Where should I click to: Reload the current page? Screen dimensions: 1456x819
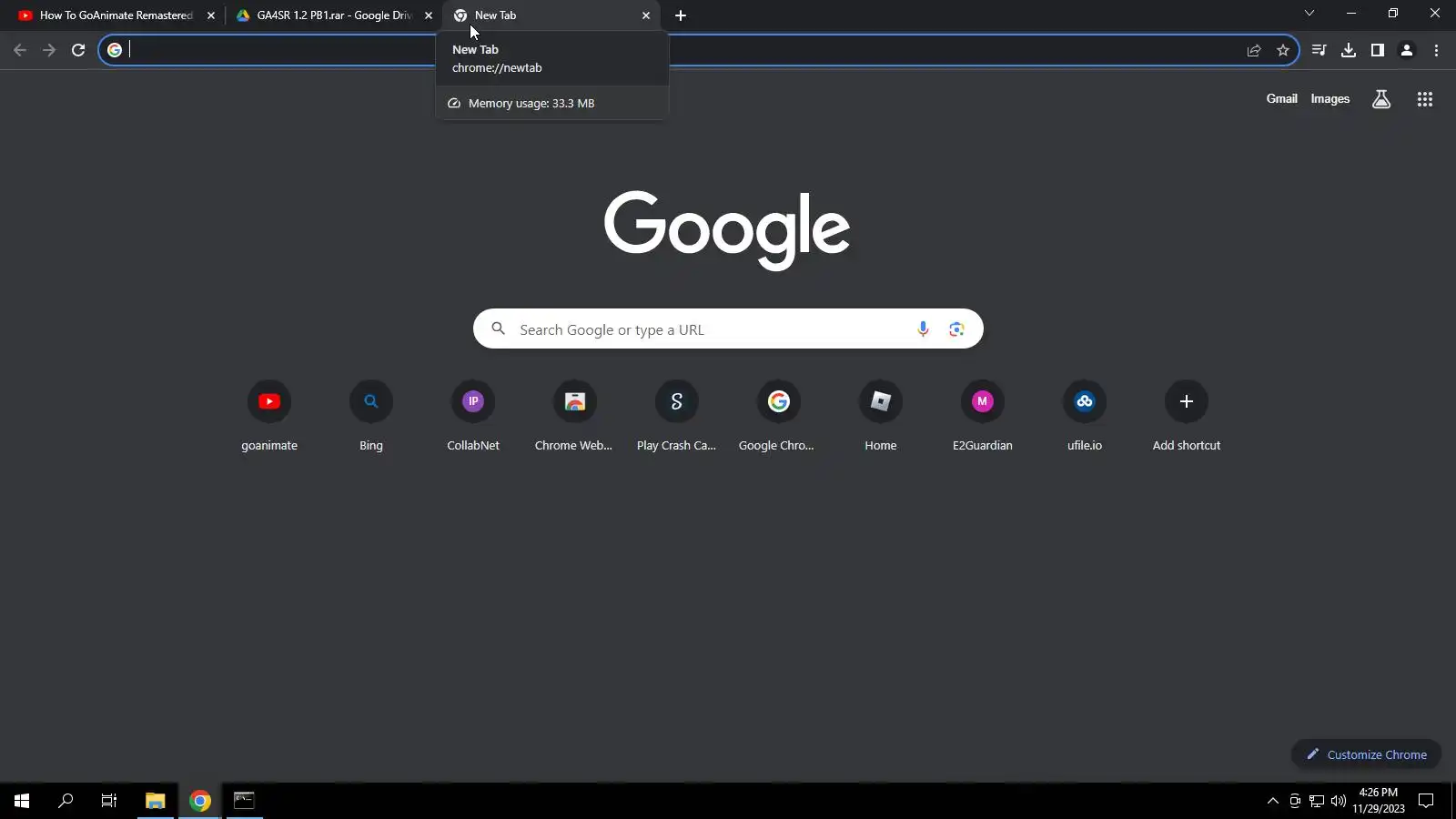coord(78,50)
